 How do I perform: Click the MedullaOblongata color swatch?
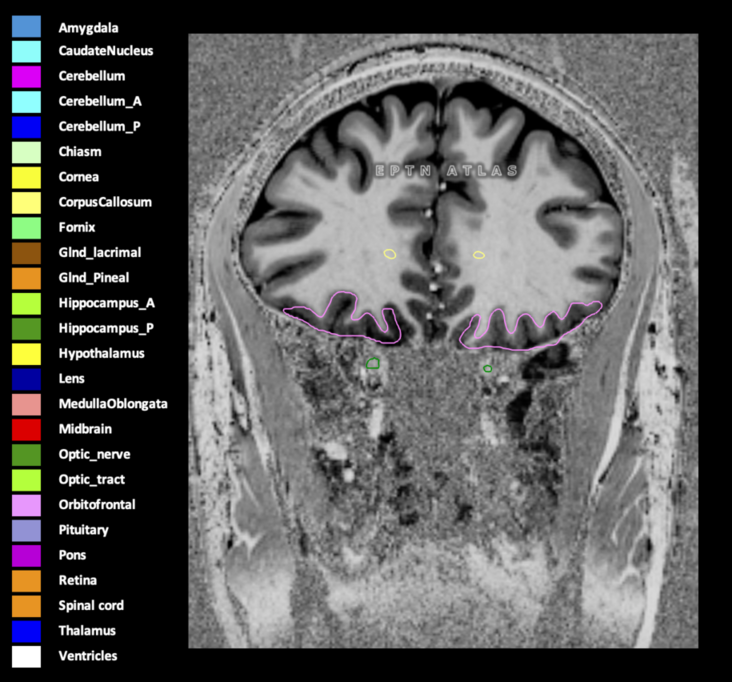pyautogui.click(x=26, y=404)
